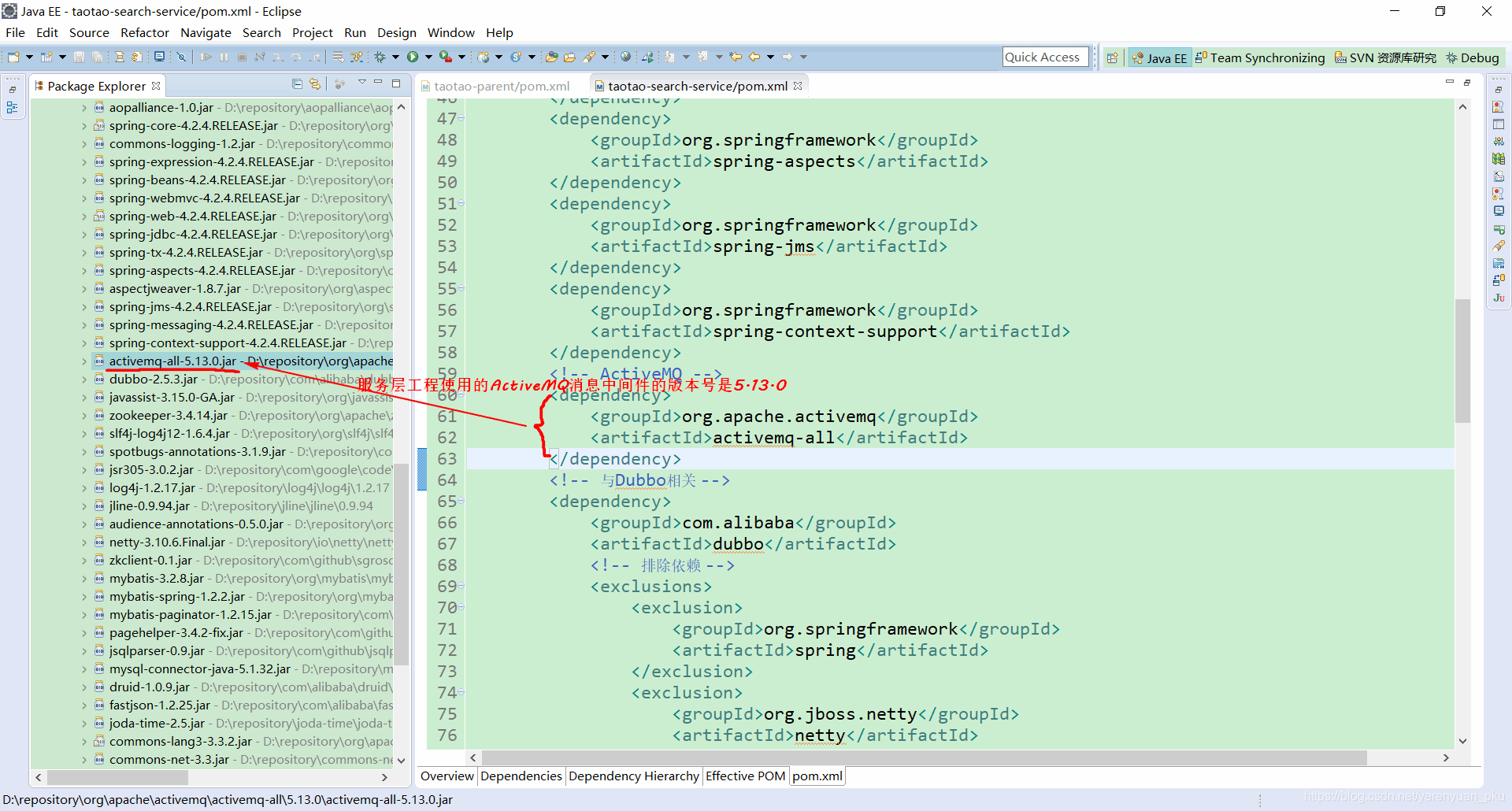Click the Open Perspective icon
Viewport: 1512px width, 811px height.
tap(1112, 57)
